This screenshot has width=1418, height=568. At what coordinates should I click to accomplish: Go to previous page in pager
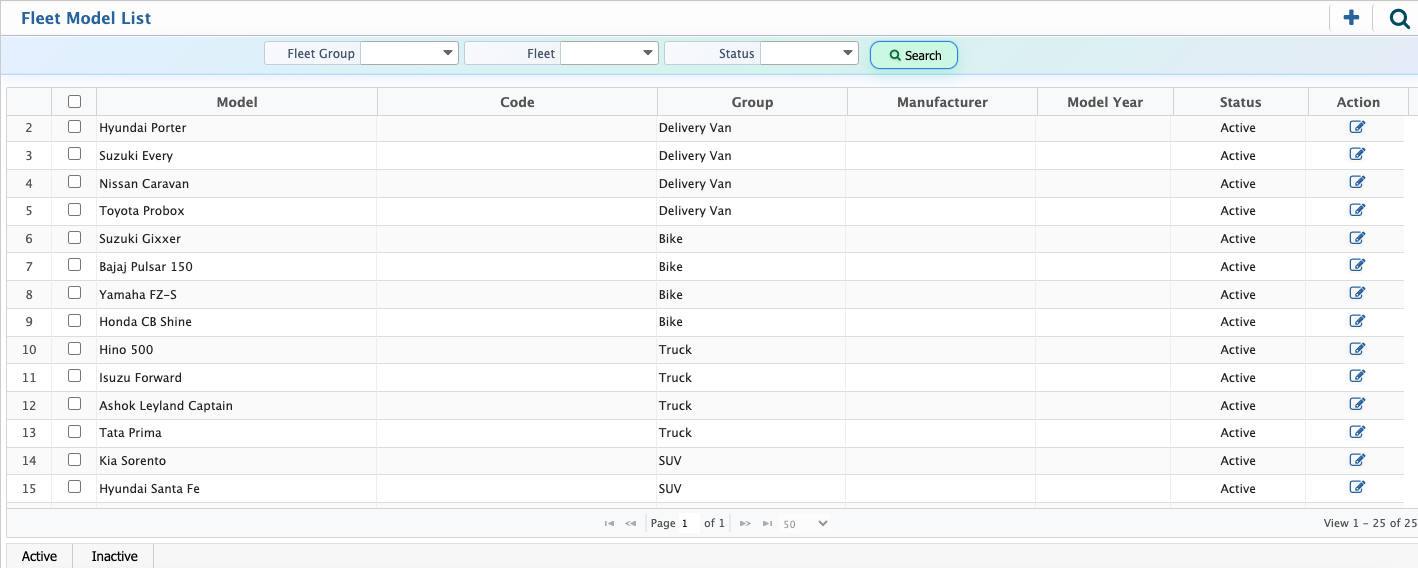click(x=631, y=523)
